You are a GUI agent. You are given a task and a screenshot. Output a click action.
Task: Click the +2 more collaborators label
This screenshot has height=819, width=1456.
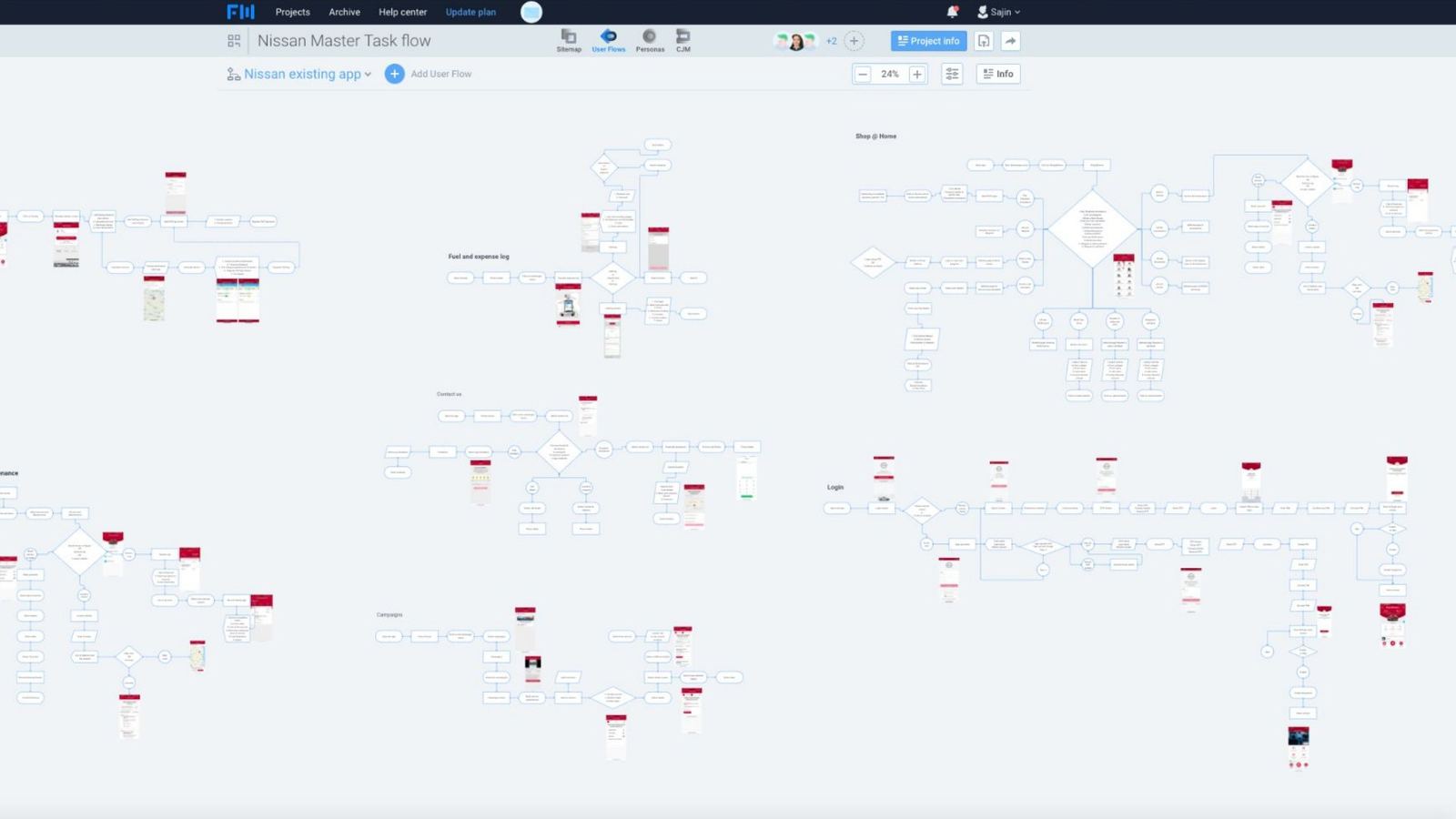pos(831,41)
